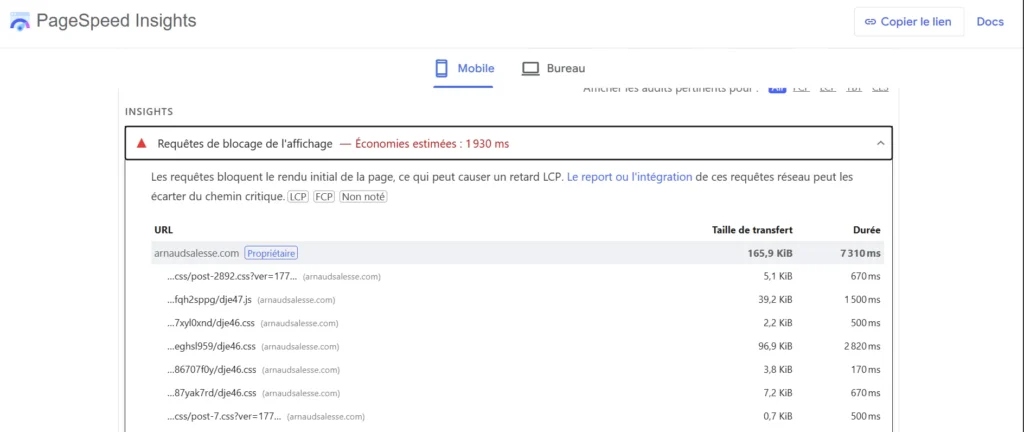Open the Docs link
The height and width of the screenshot is (432, 1024).
(990, 22)
